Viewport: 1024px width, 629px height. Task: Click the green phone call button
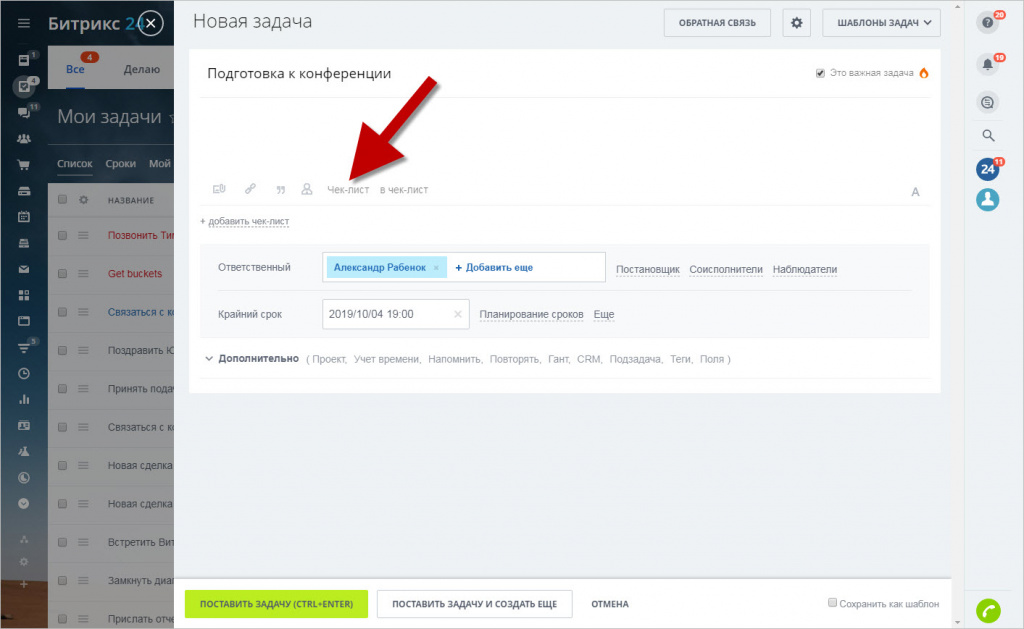988,610
